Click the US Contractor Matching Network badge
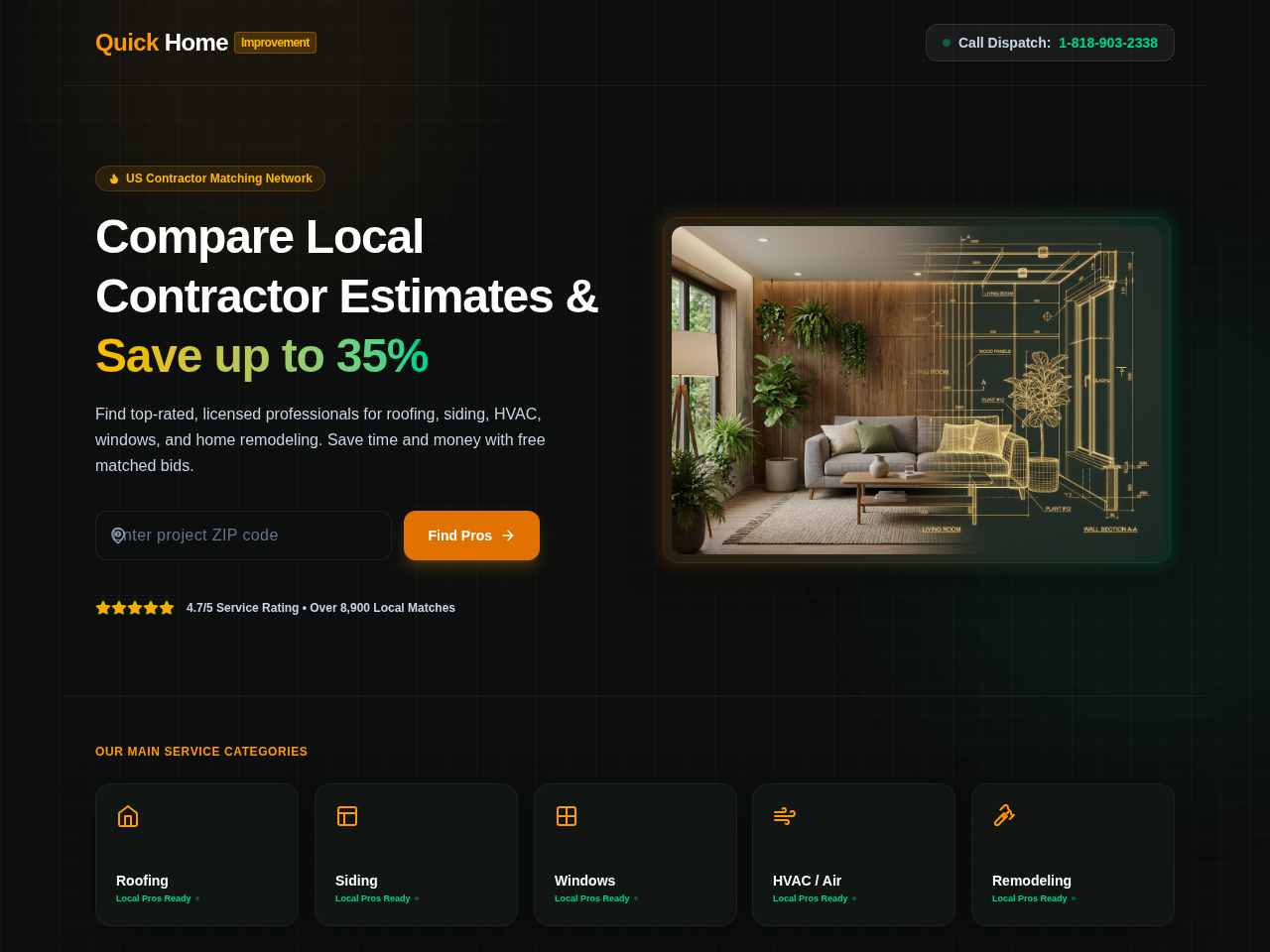 tap(210, 178)
